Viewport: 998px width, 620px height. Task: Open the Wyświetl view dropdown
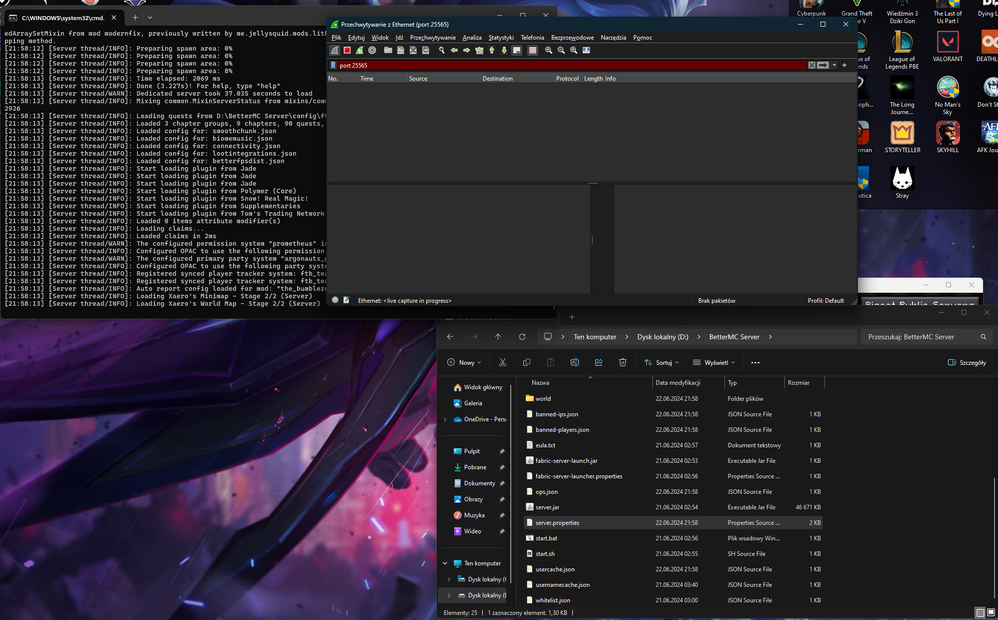point(714,362)
